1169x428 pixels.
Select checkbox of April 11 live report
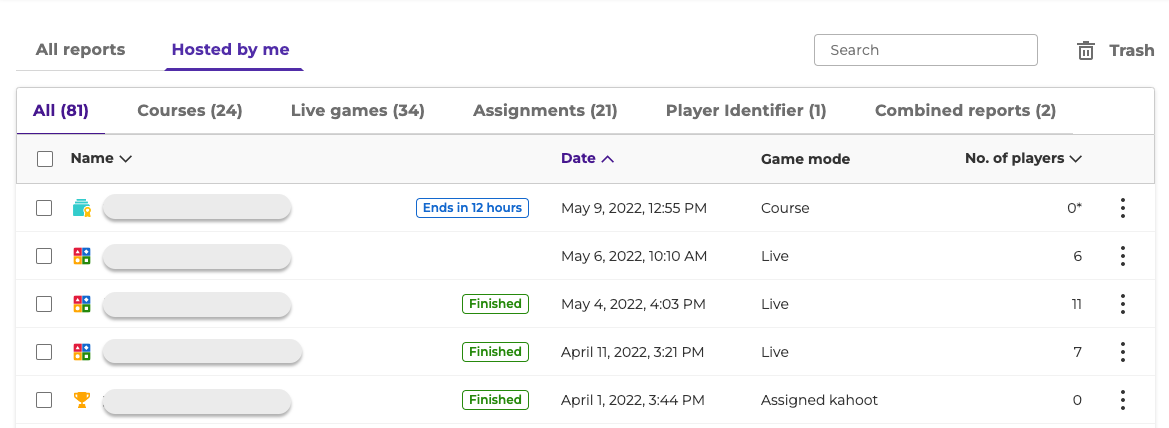pos(44,352)
